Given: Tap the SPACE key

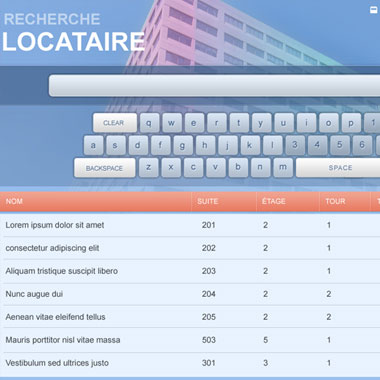Looking at the screenshot, I should point(338,168).
